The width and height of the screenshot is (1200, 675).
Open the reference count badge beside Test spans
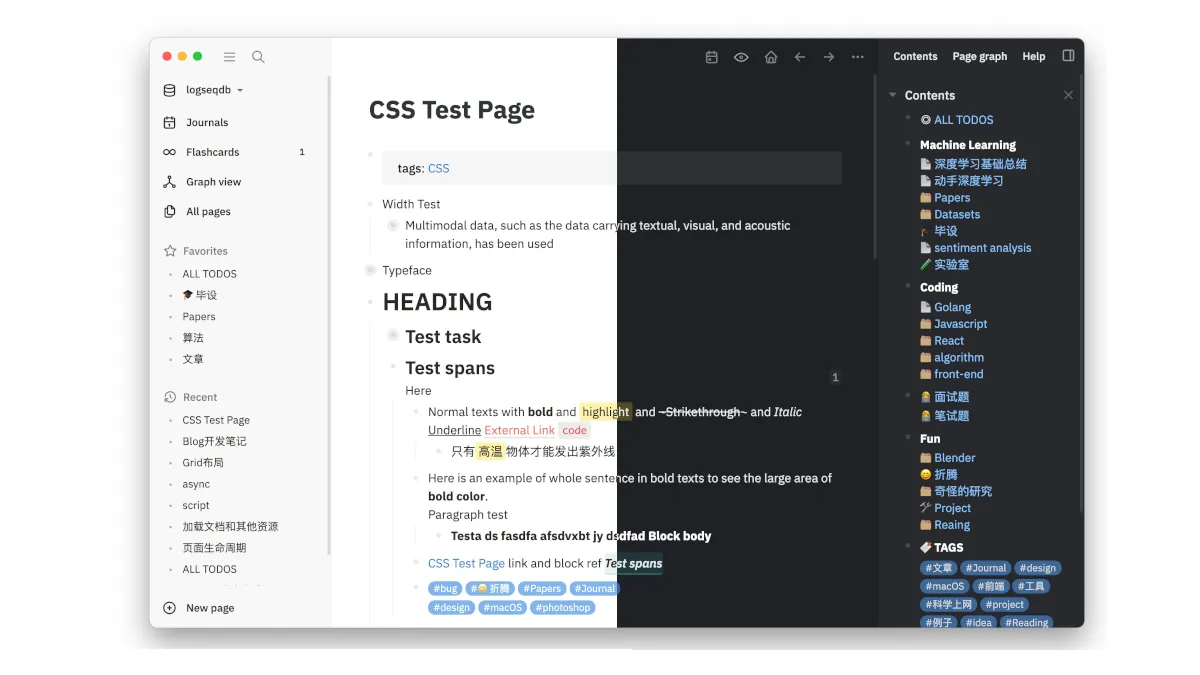835,377
